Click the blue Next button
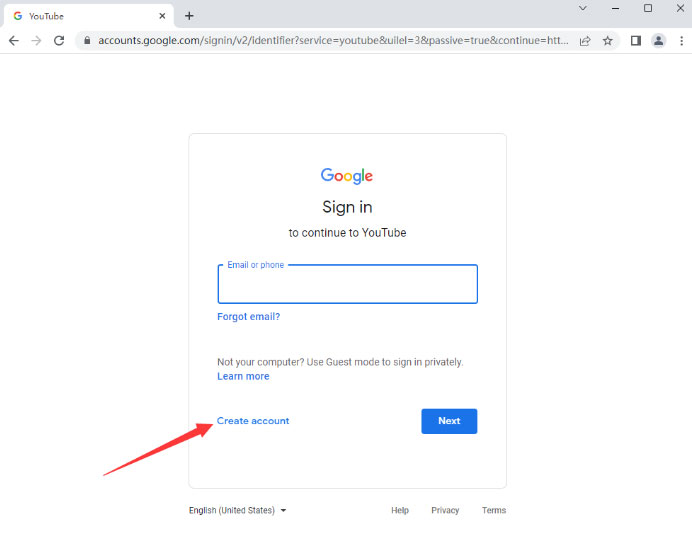This screenshot has height=540, width=692. (x=449, y=421)
